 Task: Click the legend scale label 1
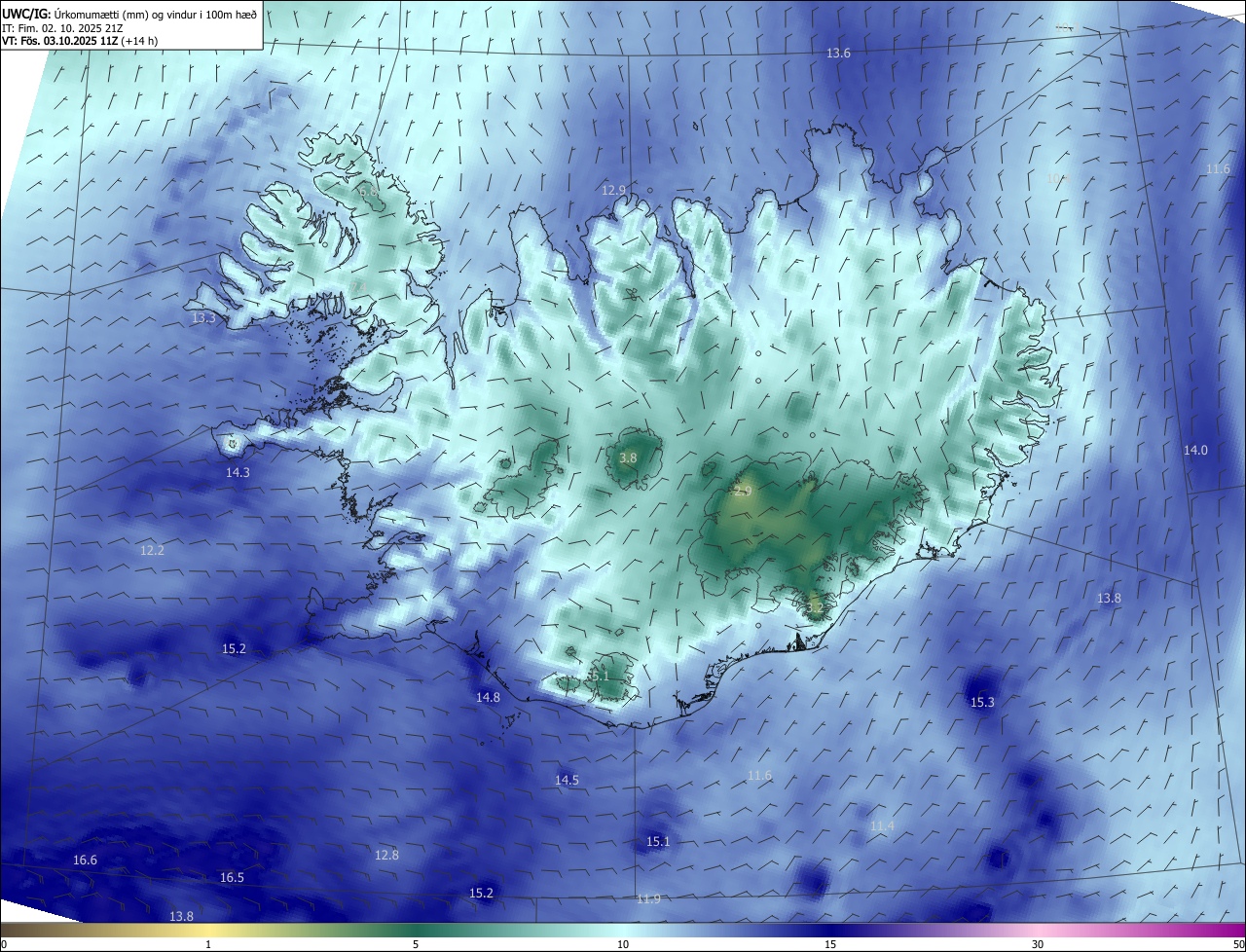(208, 945)
